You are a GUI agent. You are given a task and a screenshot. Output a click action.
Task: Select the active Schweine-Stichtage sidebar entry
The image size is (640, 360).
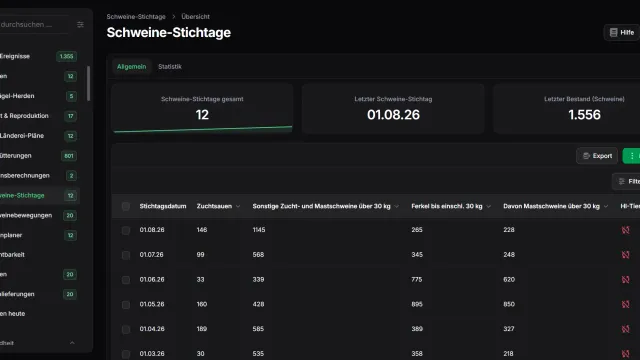point(39,196)
